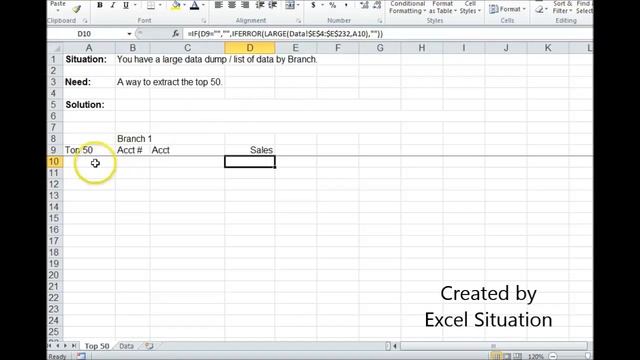The image size is (640, 360).
Task: Increase decimal places
Action: click(x=364, y=5)
